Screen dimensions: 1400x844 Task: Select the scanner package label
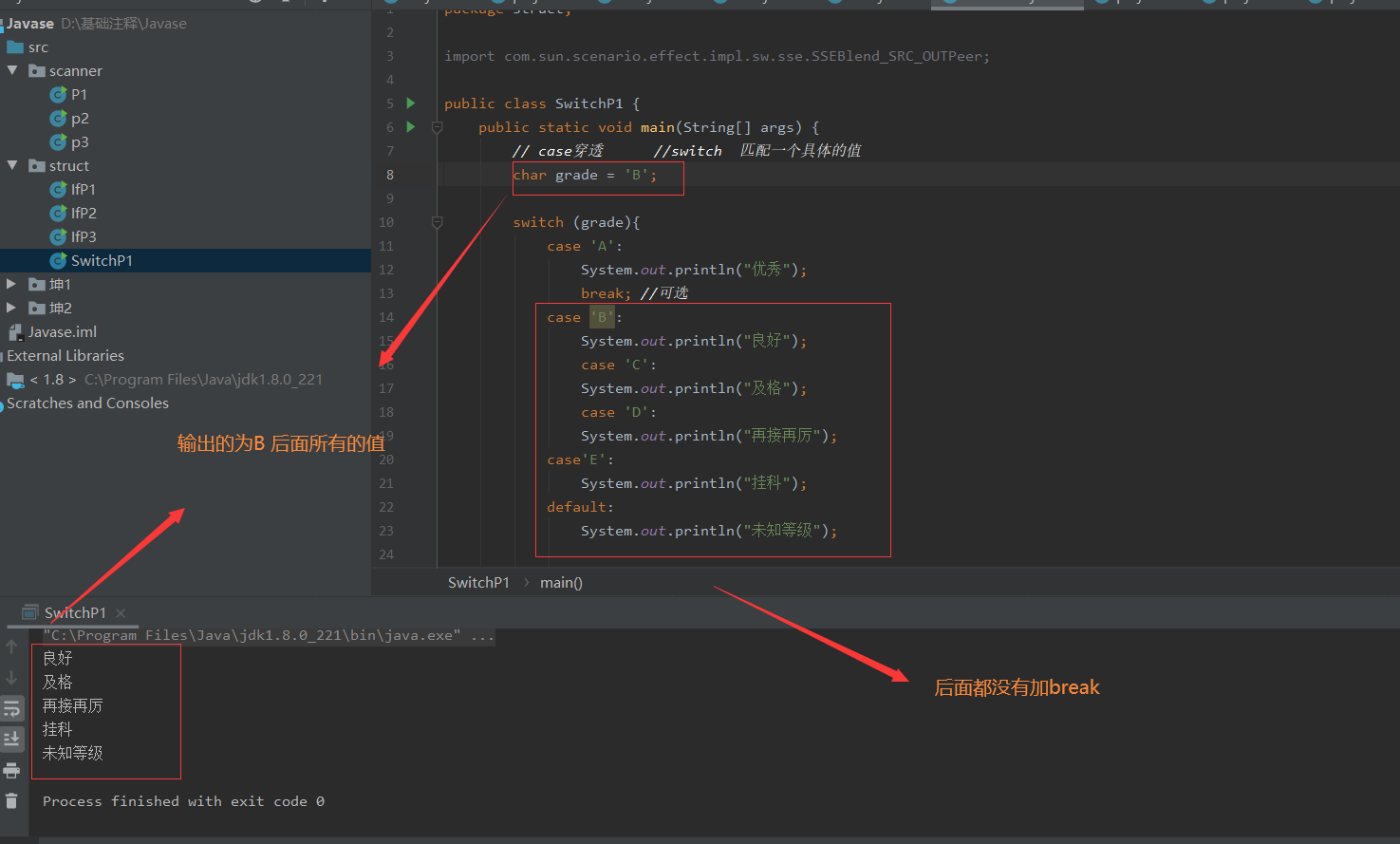pos(76,70)
